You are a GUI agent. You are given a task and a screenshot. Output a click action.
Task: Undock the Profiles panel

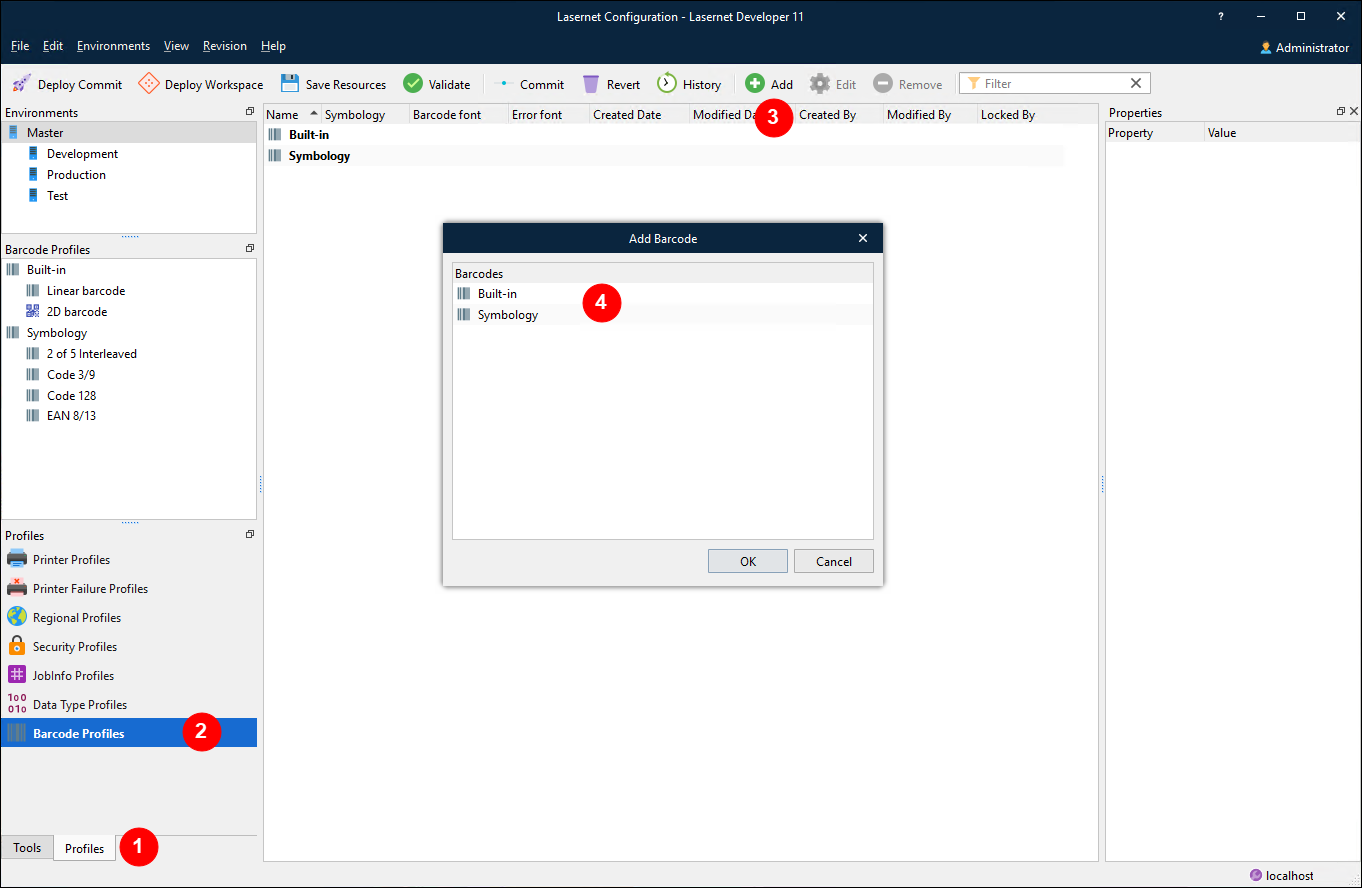tap(249, 534)
